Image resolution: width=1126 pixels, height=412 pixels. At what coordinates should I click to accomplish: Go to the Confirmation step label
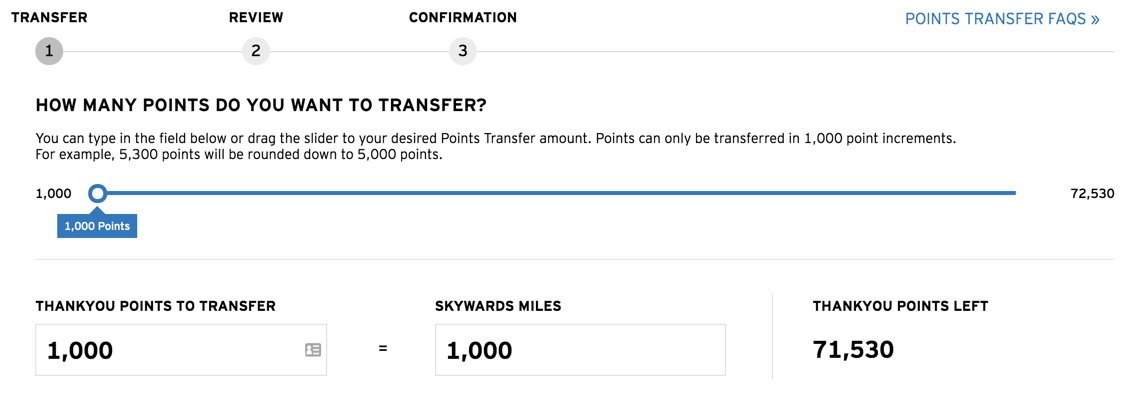pos(462,17)
